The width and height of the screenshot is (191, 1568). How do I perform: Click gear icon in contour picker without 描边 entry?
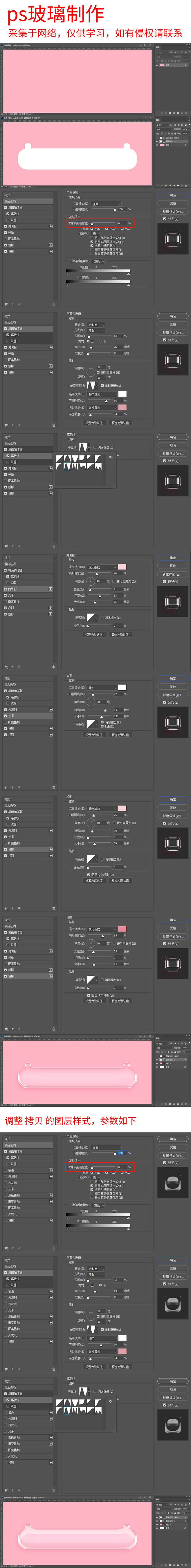pos(110,457)
